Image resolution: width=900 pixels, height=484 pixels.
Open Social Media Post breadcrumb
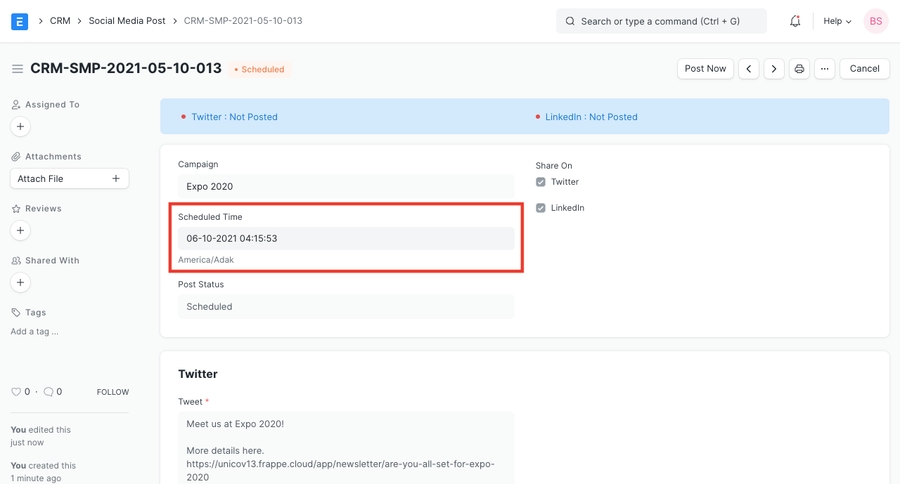(127, 21)
